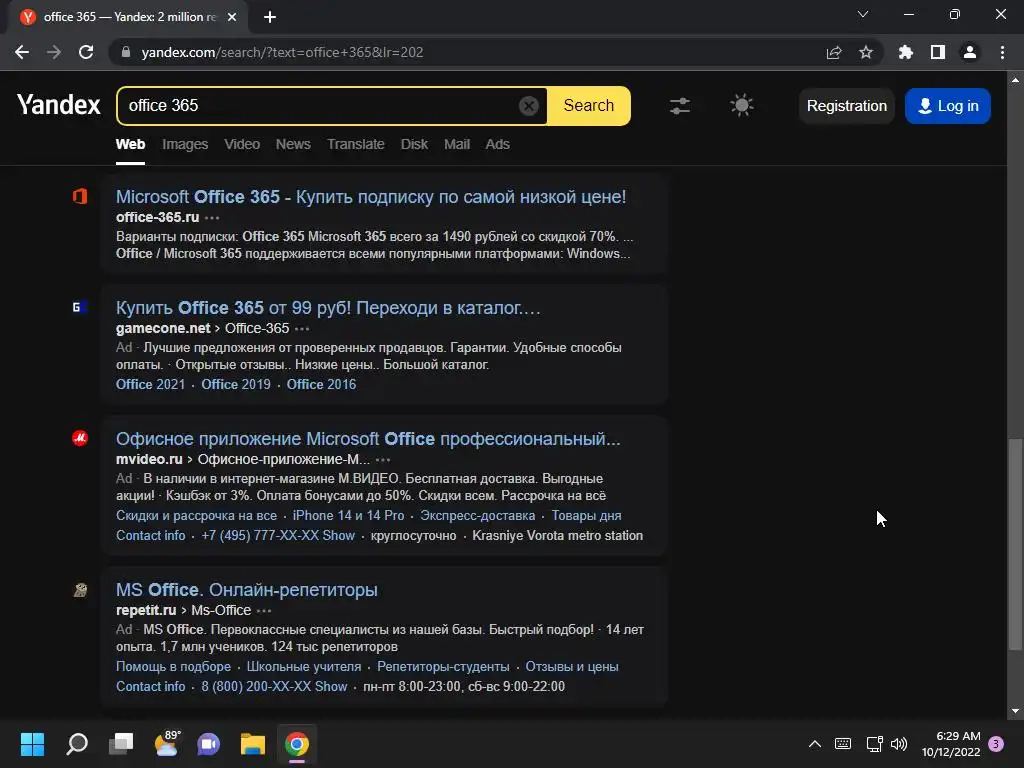Toggle light theme sun icon

coord(741,105)
